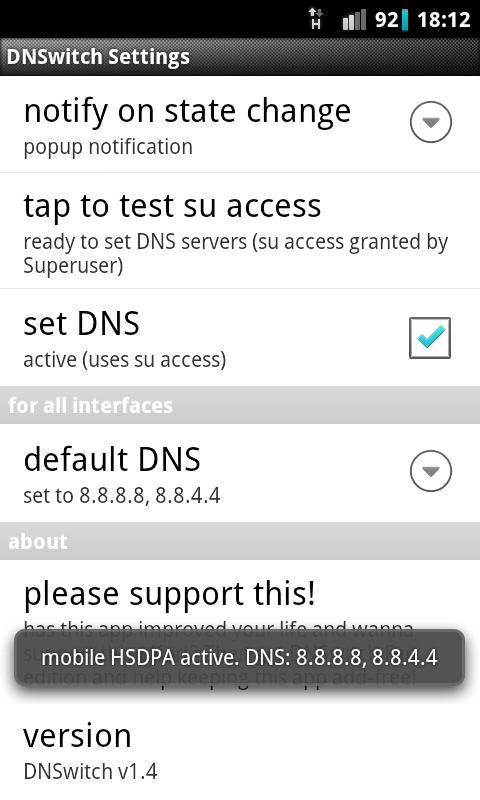480x800 pixels.
Task: Tap the about section header
Action: point(240,541)
